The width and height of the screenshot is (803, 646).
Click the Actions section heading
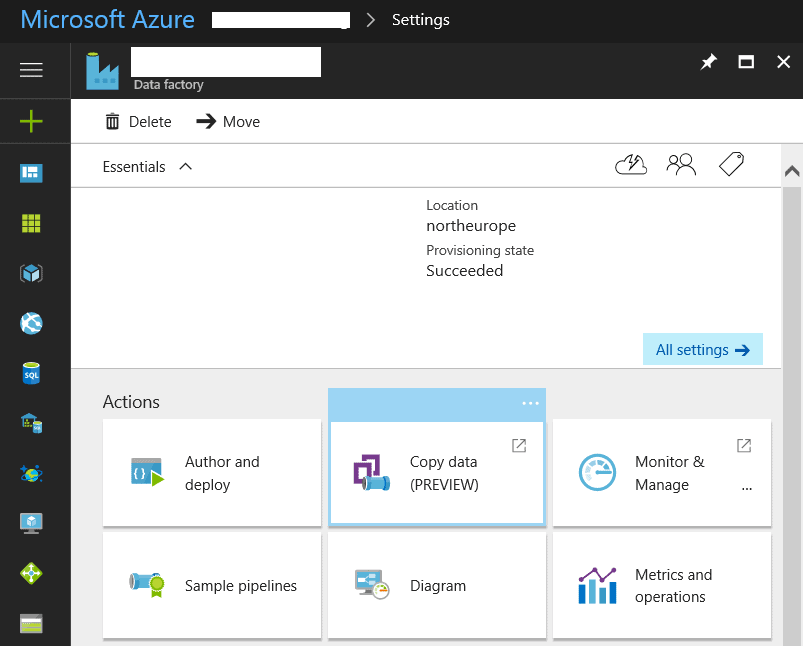(x=131, y=402)
